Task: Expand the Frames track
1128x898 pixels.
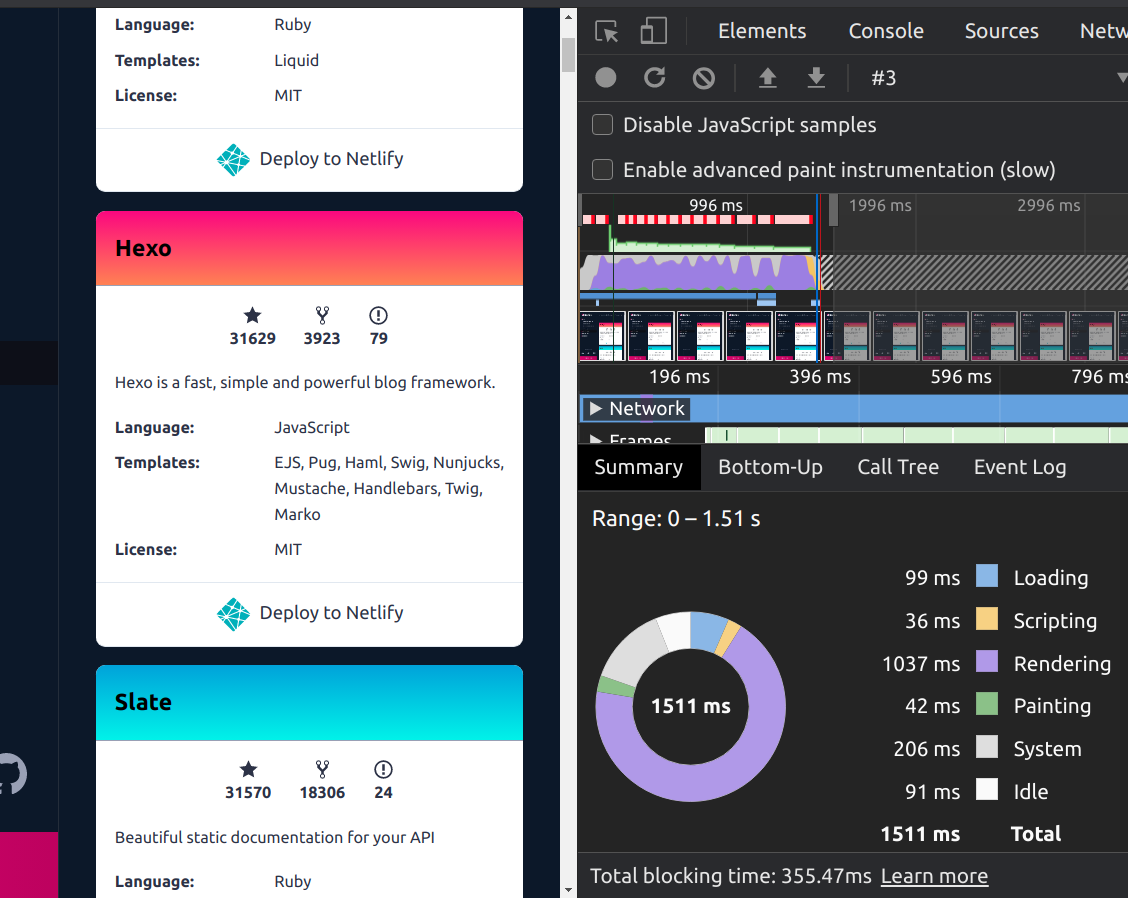Action: [x=596, y=439]
